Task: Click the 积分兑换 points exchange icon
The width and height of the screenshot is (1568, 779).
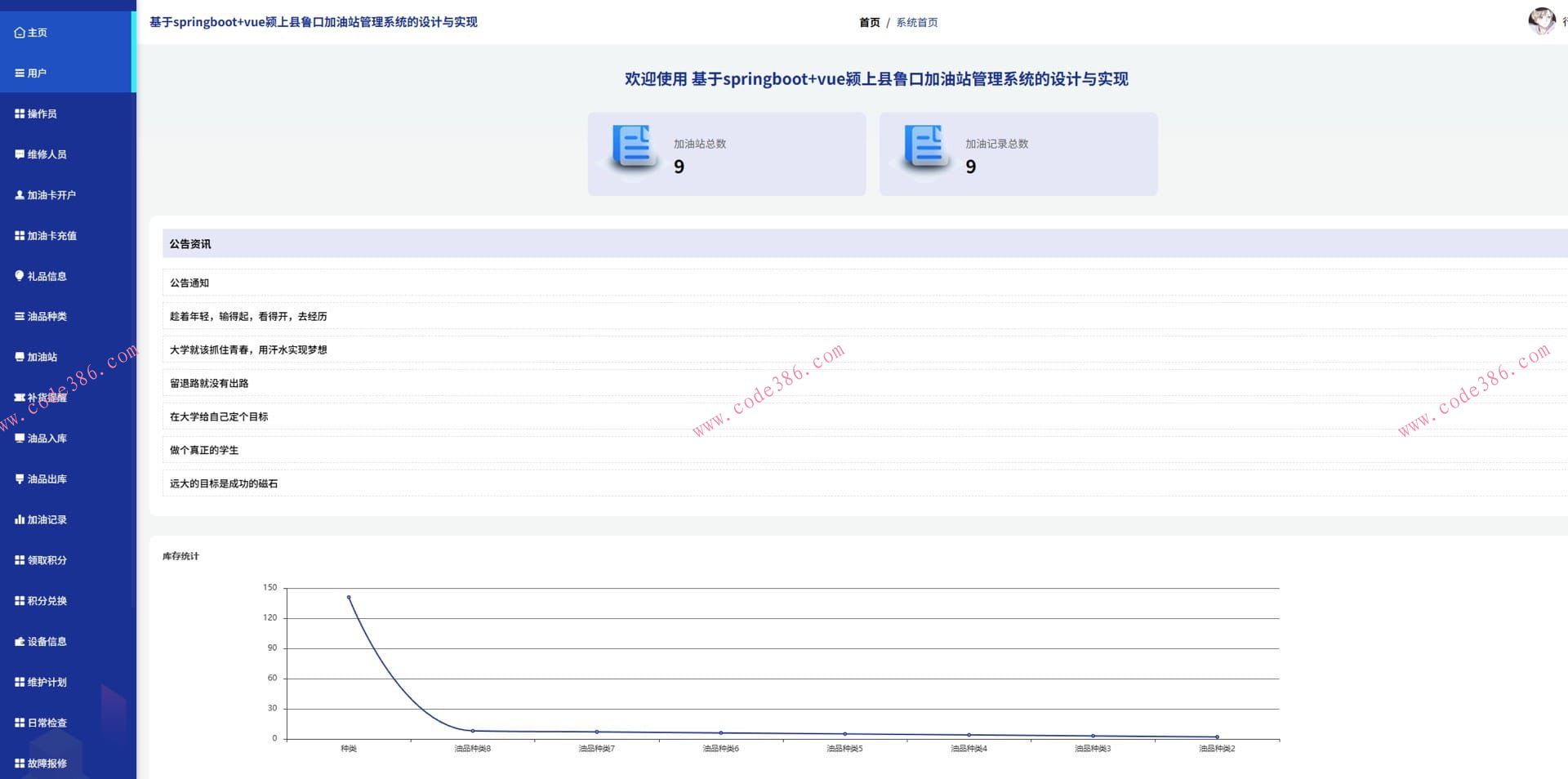Action: tap(20, 601)
